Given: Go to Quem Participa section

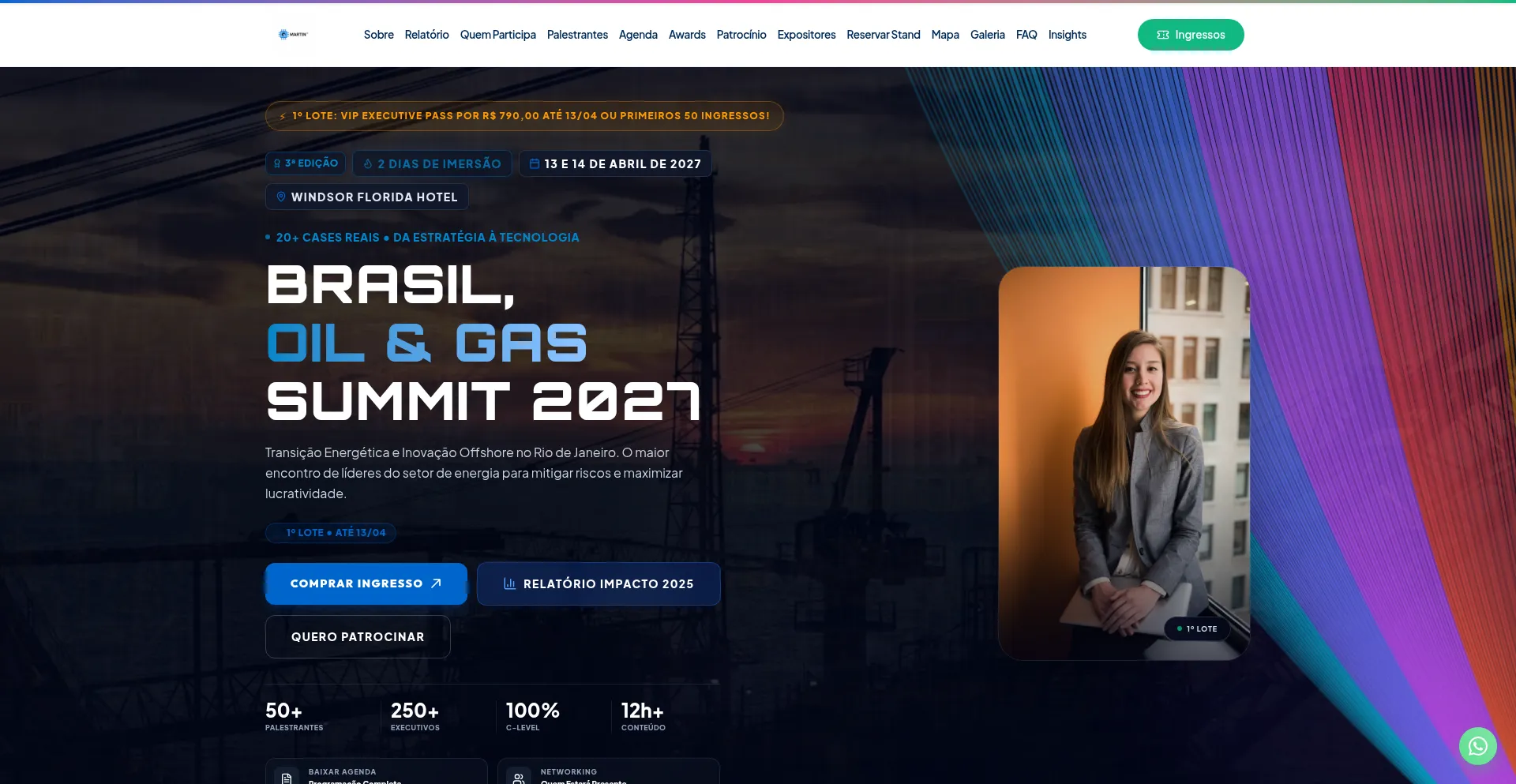Looking at the screenshot, I should click(x=498, y=35).
